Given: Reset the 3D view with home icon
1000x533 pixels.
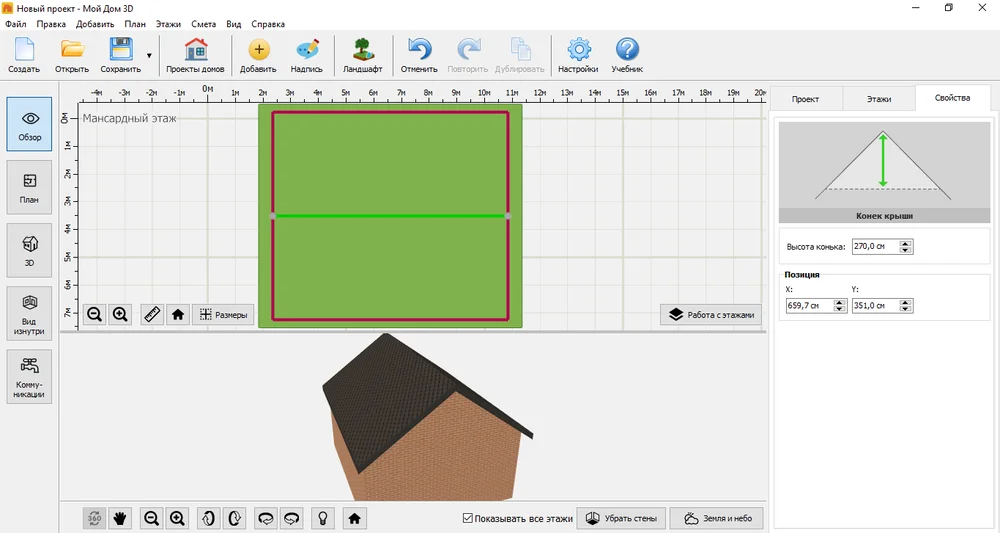Looking at the screenshot, I should pyautogui.click(x=355, y=518).
